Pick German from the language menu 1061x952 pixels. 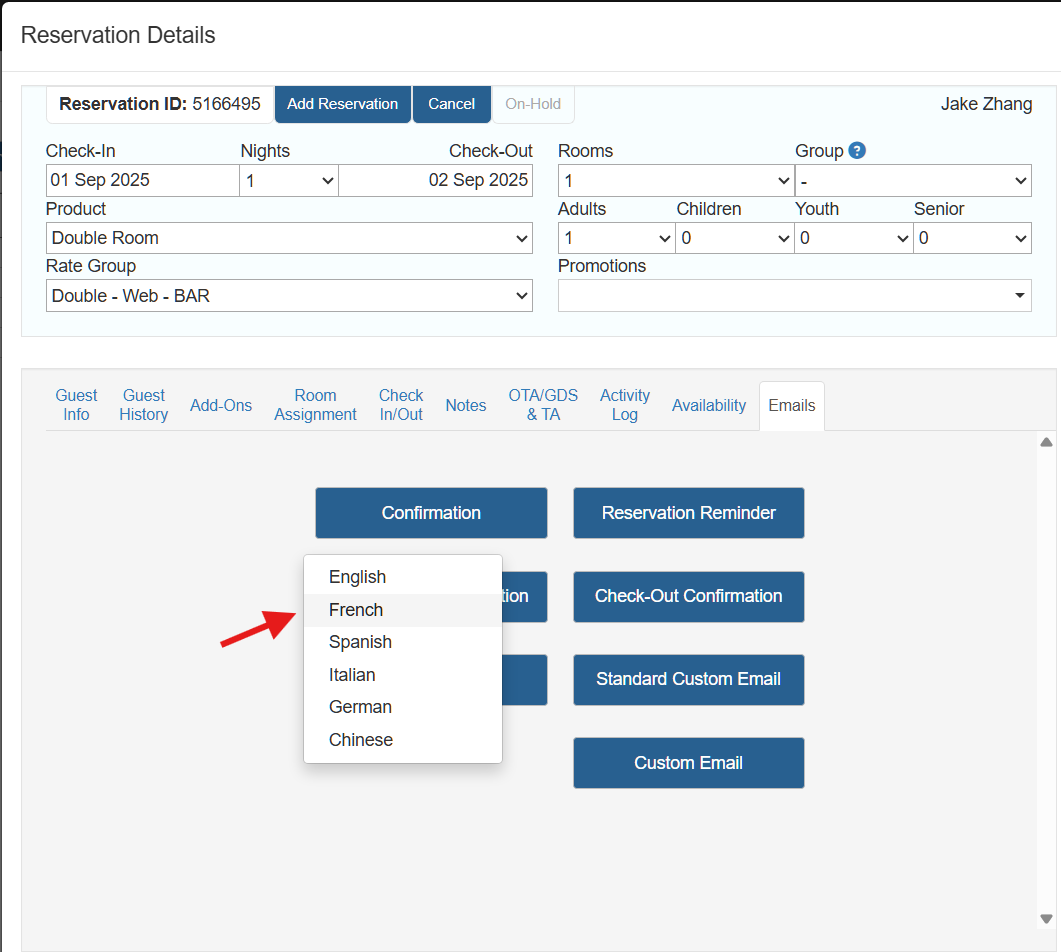(x=360, y=707)
